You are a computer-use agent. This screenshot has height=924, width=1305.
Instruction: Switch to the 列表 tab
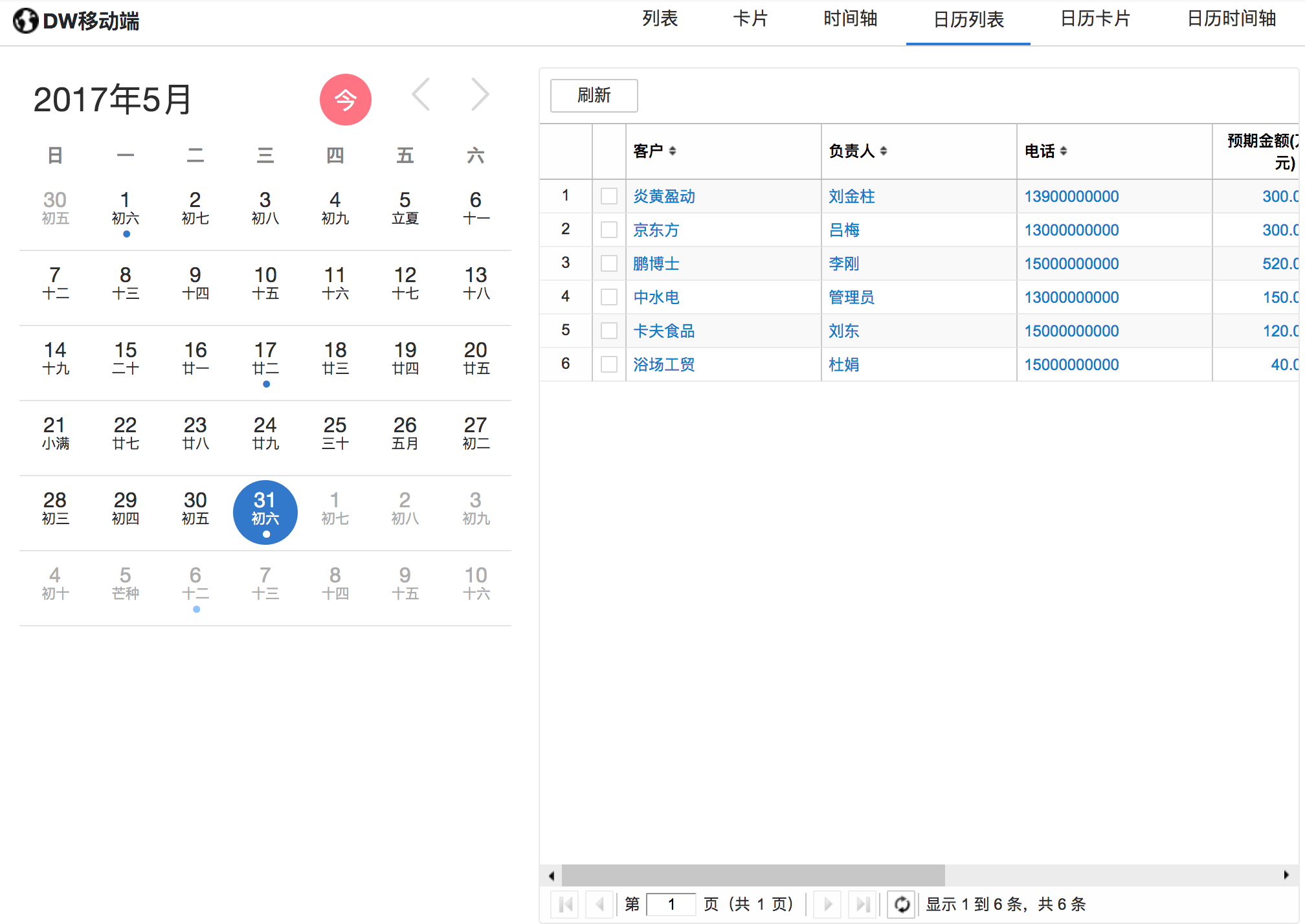(660, 19)
